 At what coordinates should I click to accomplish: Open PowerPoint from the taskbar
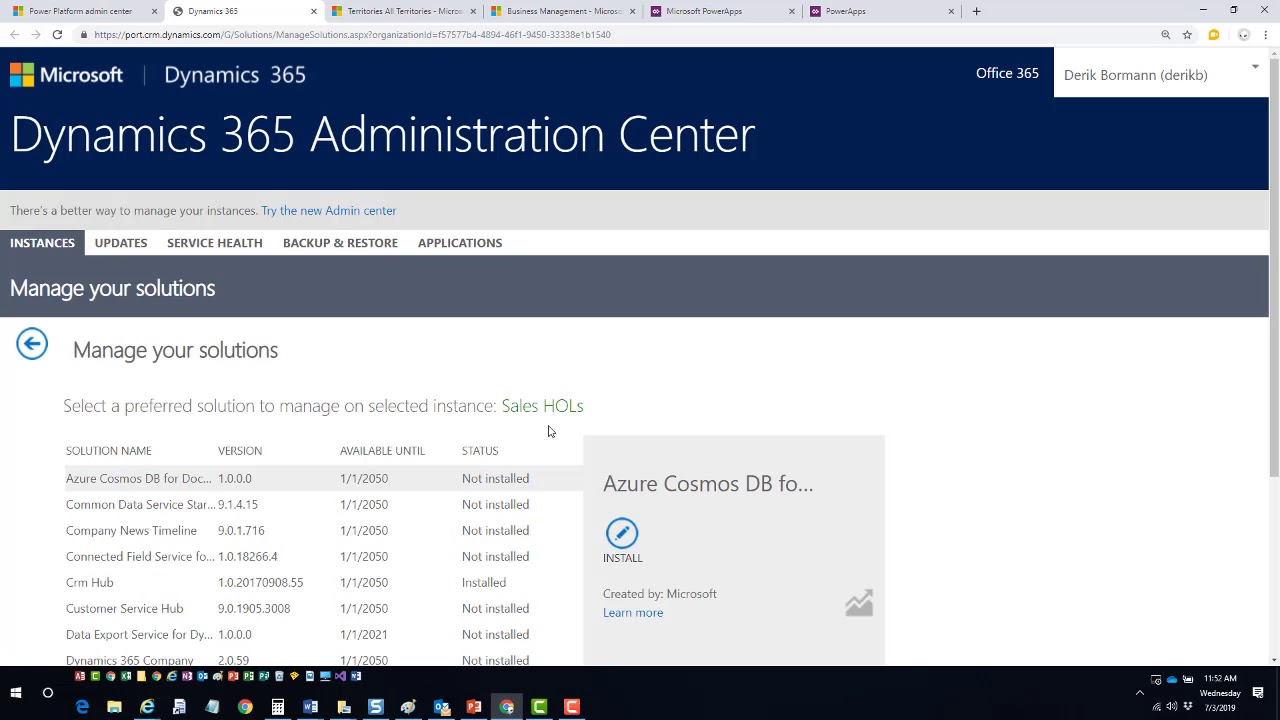[x=474, y=707]
